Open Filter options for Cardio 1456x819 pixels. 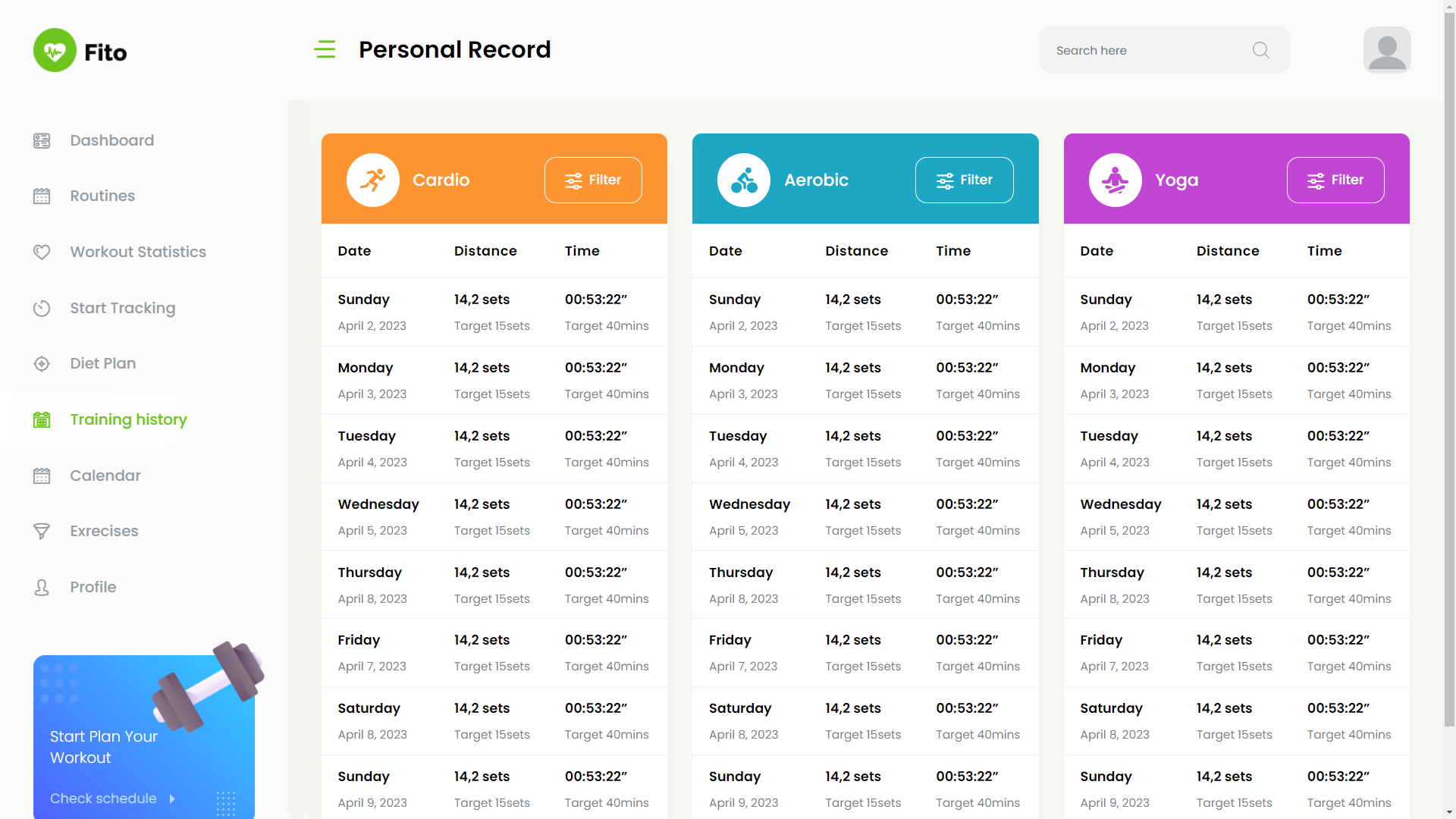pyautogui.click(x=593, y=180)
